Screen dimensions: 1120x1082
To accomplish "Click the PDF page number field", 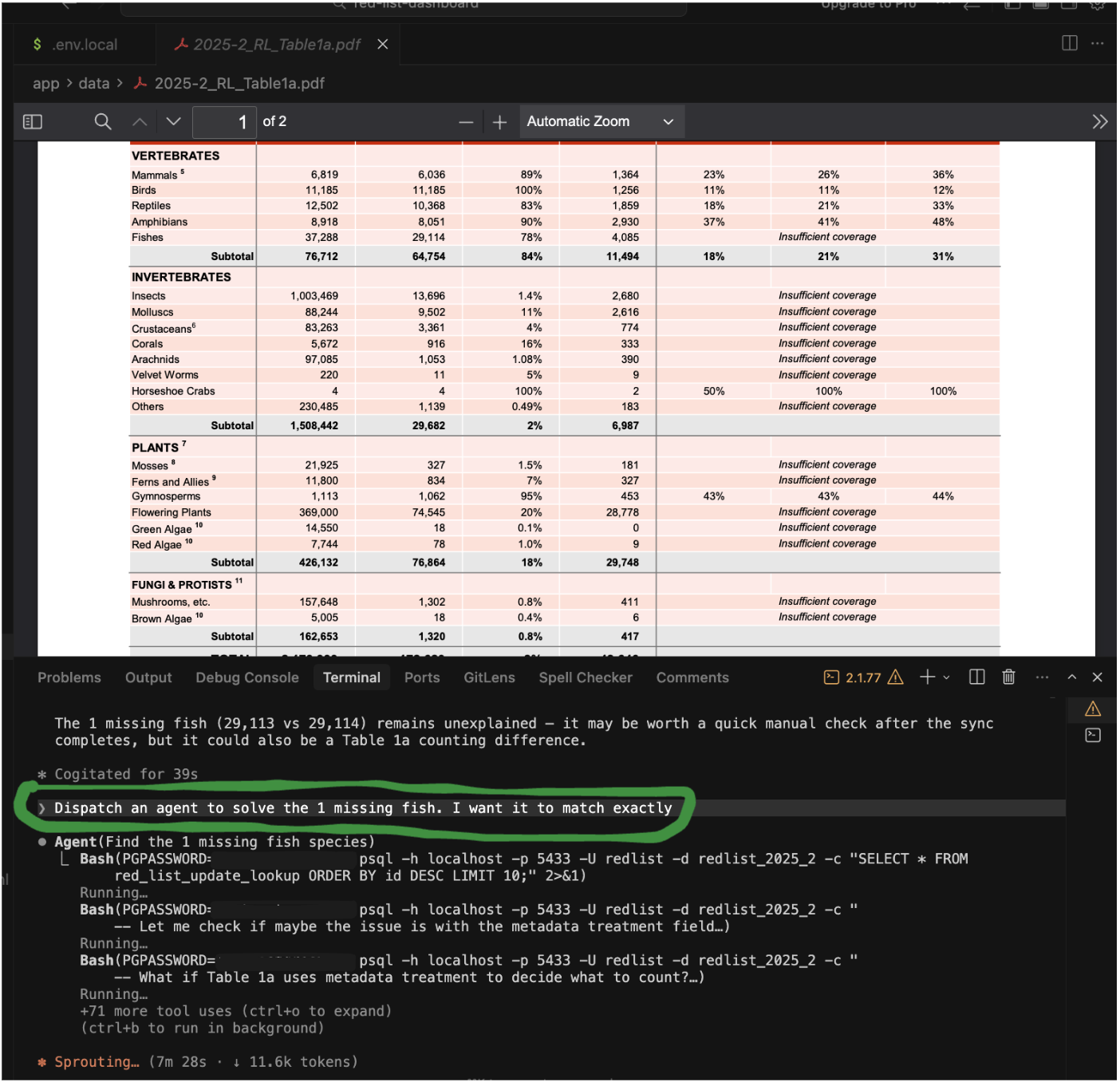I will pos(225,122).
